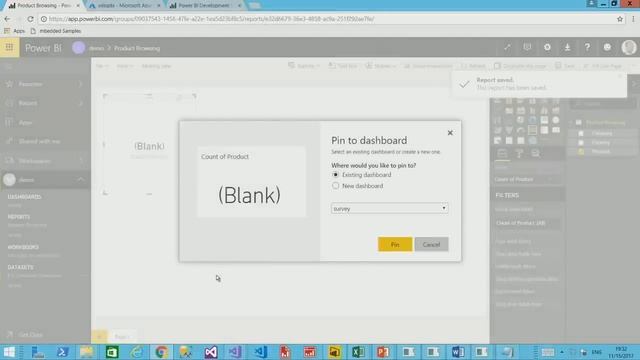Select the donut chart visual icon
640x360 pixels.
click(532, 120)
